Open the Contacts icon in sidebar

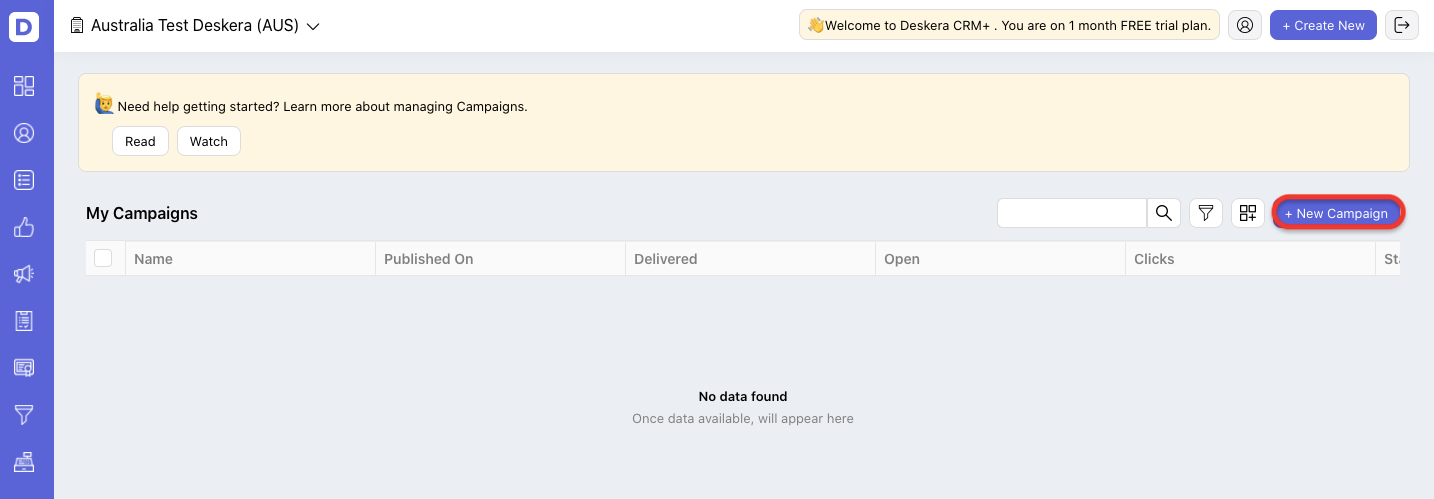[24, 133]
